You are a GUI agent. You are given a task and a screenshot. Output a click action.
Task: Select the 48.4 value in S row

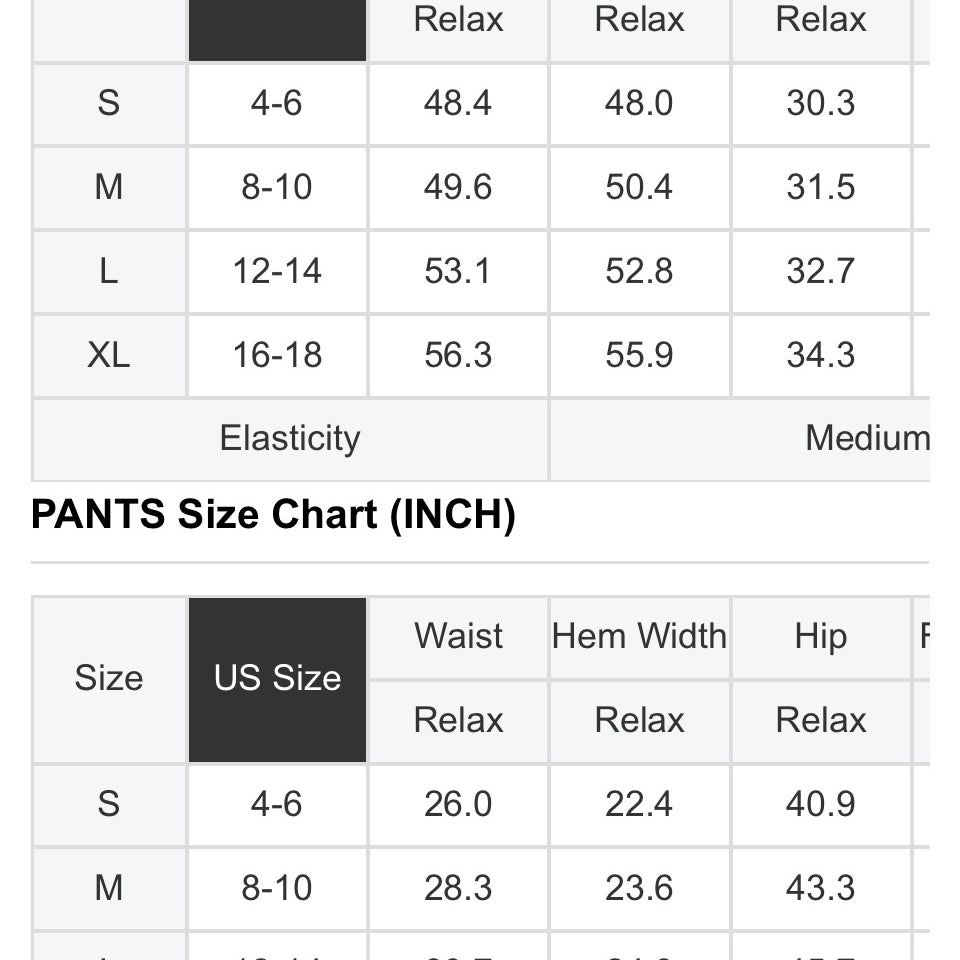(x=458, y=103)
